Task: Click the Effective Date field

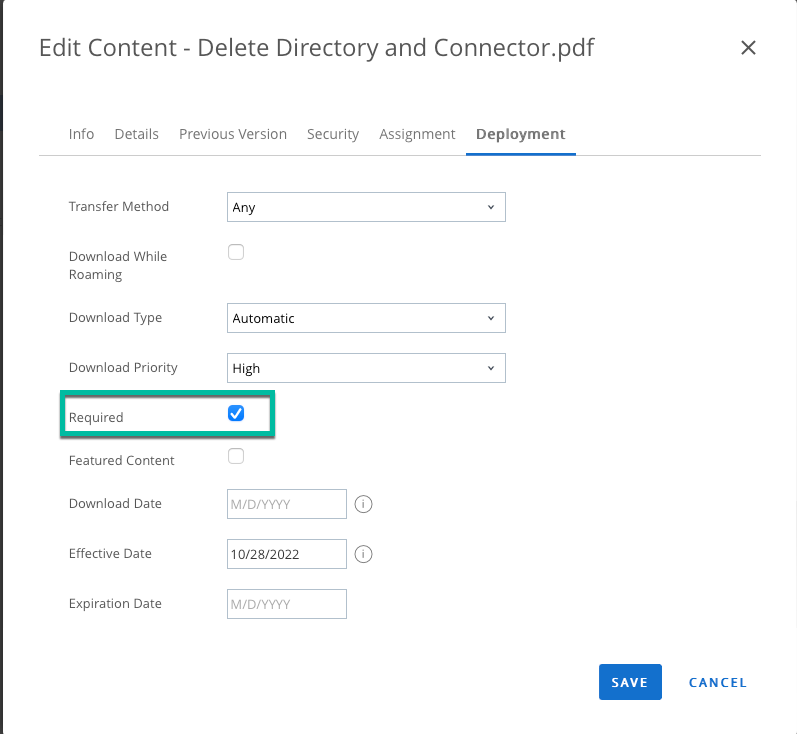Action: click(x=287, y=554)
